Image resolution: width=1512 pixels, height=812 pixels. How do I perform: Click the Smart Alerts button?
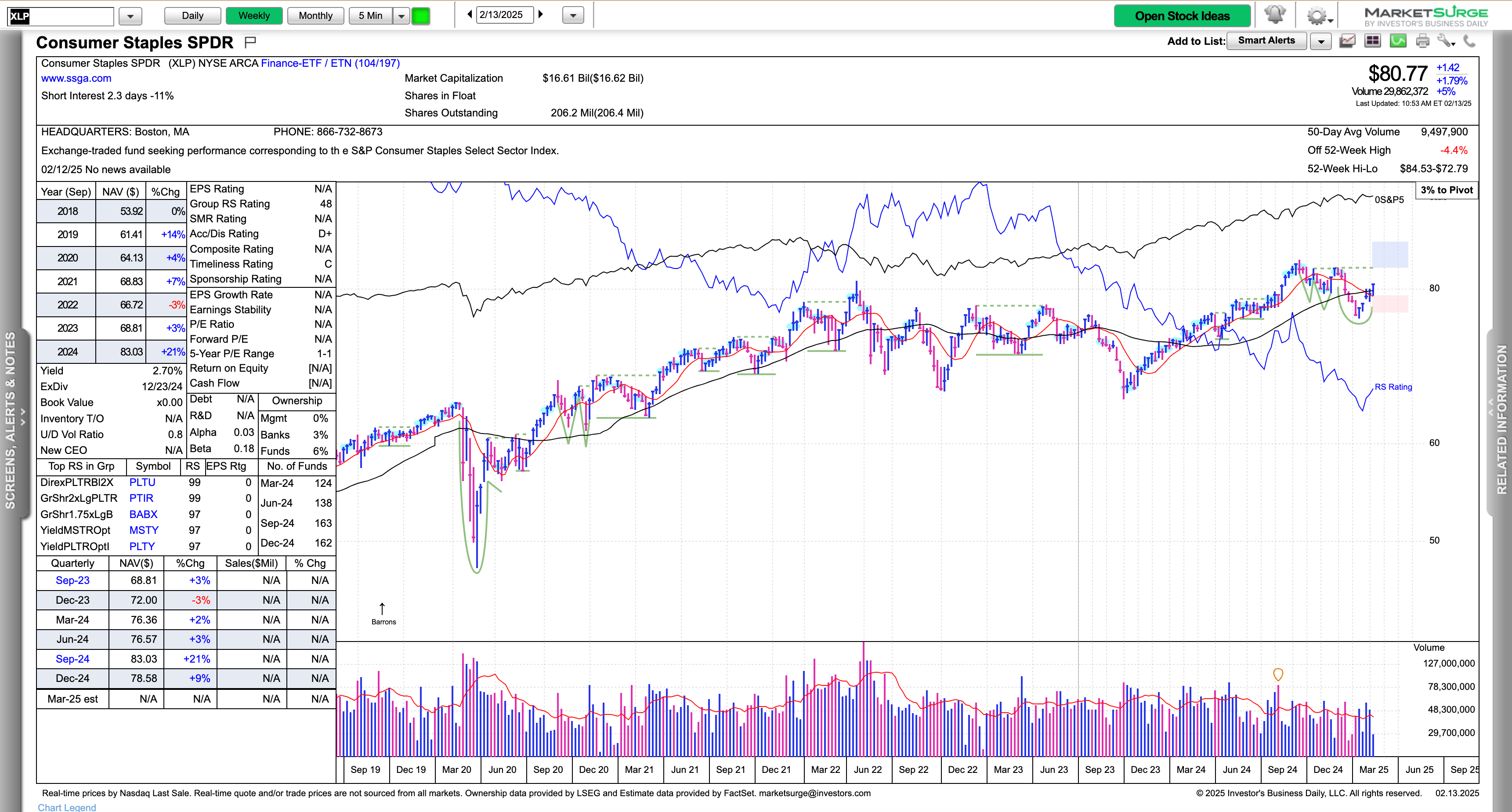[x=1266, y=40]
